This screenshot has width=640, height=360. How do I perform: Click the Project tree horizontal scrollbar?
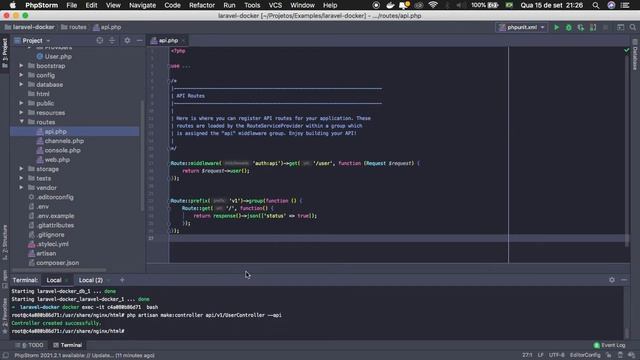tap(59, 270)
